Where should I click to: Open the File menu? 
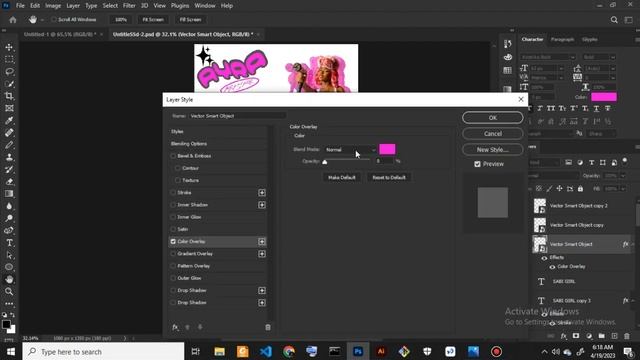click(20, 6)
